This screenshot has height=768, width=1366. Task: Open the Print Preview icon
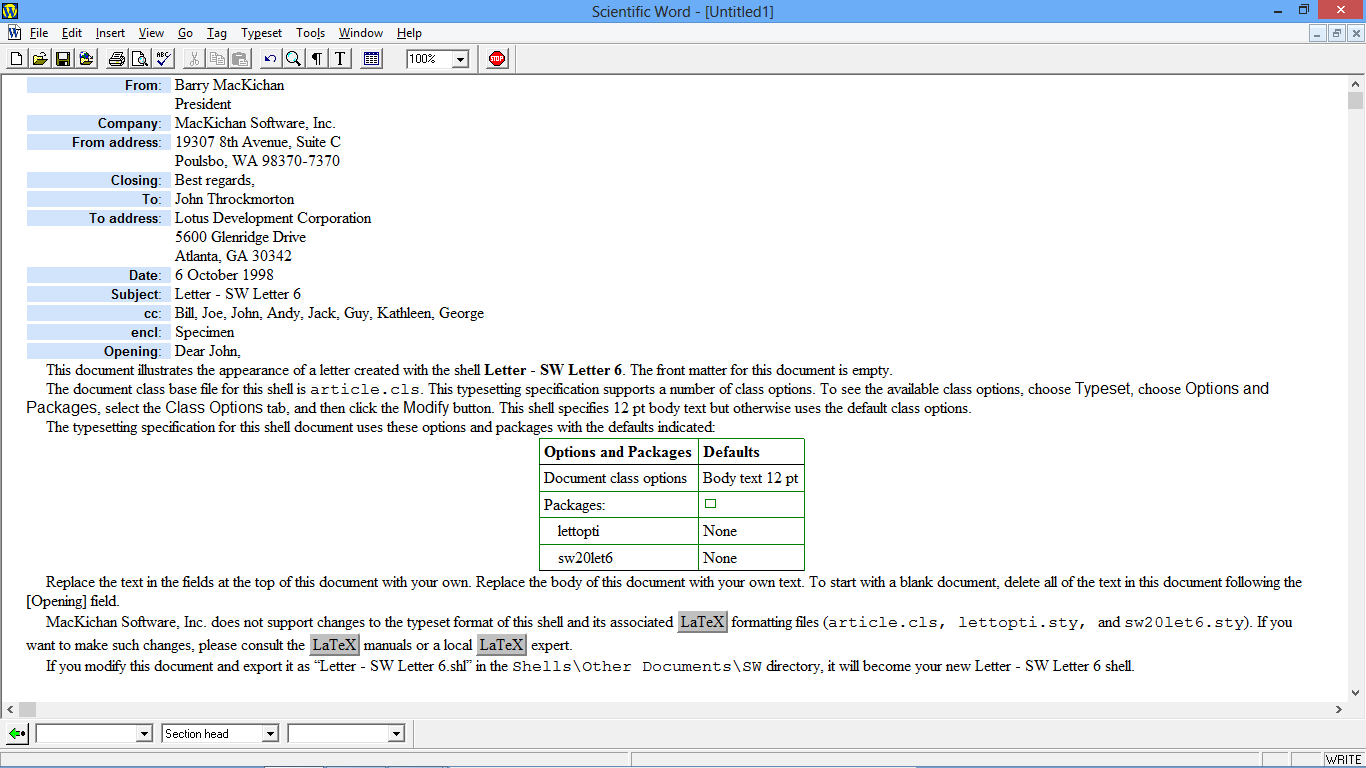point(140,59)
